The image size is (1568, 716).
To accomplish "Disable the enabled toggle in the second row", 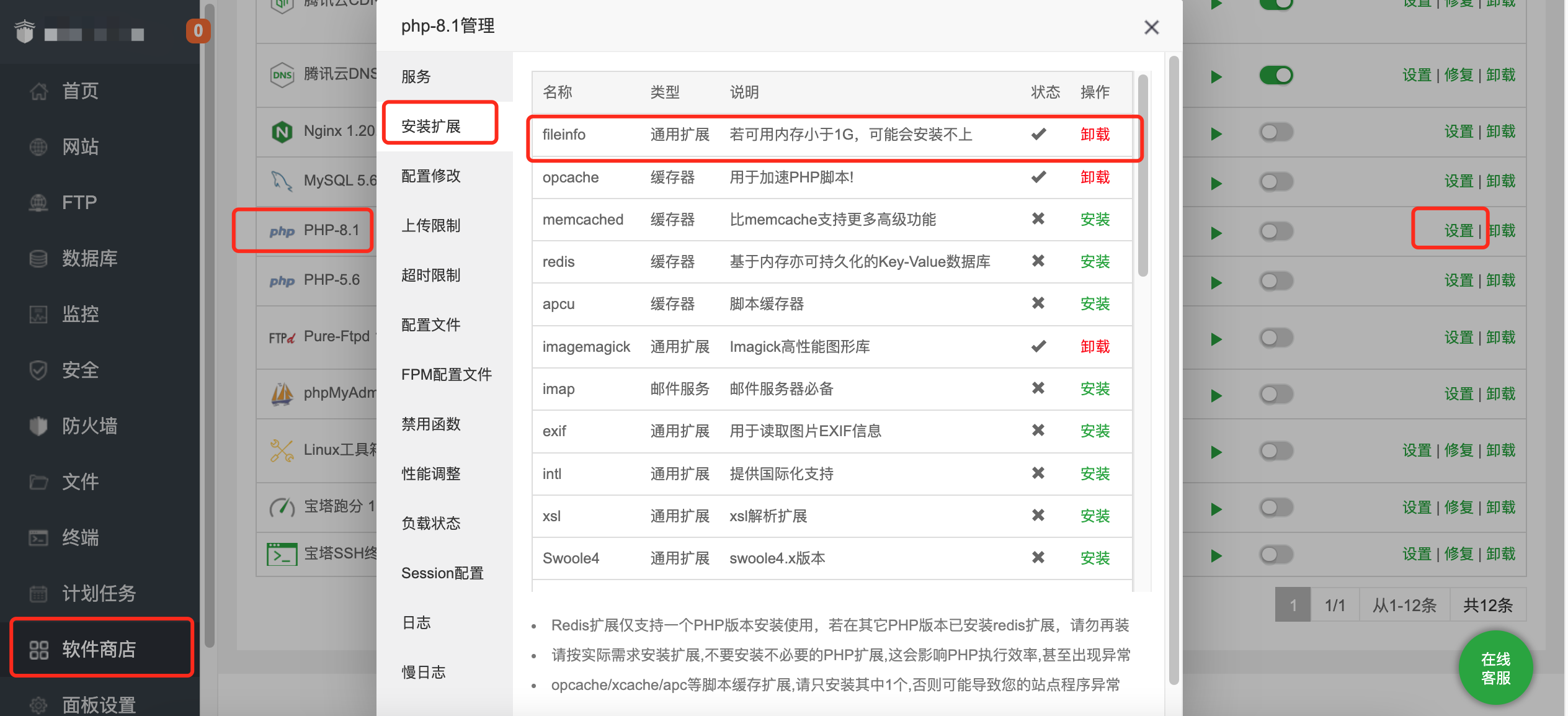I will point(1275,74).
